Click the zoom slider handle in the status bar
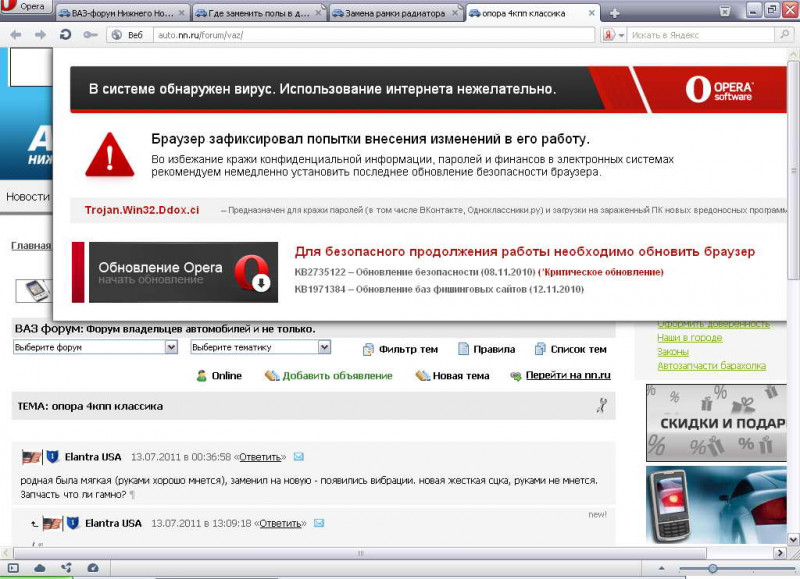Image resolution: width=800 pixels, height=579 pixels. click(x=713, y=568)
